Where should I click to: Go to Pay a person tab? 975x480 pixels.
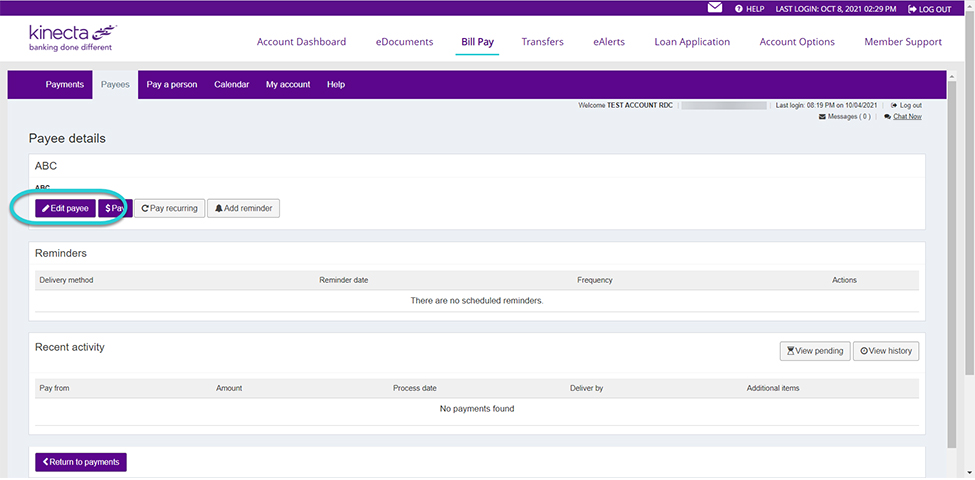click(172, 85)
